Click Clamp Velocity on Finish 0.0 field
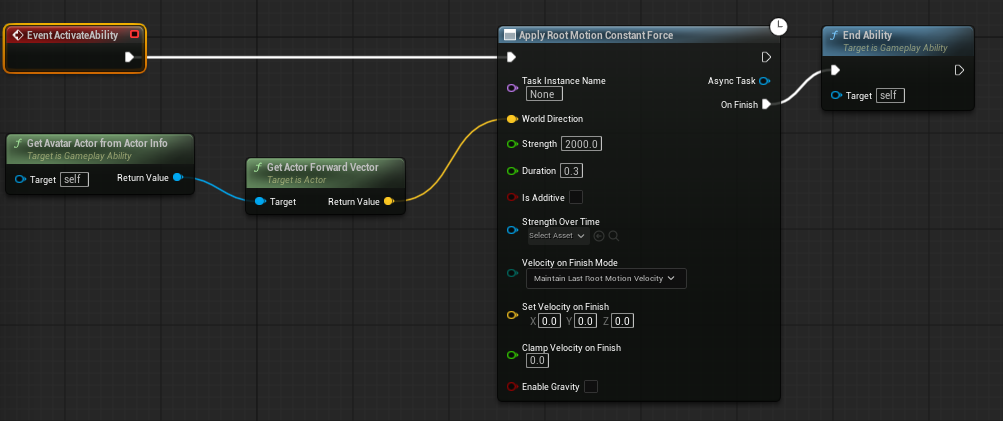1003x421 pixels. pos(537,361)
